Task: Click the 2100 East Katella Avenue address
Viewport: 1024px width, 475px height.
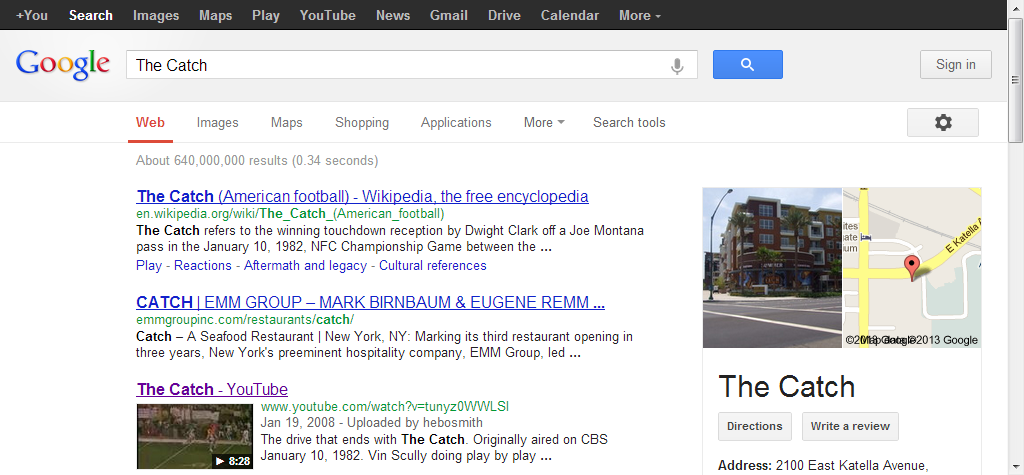Action: coord(852,466)
